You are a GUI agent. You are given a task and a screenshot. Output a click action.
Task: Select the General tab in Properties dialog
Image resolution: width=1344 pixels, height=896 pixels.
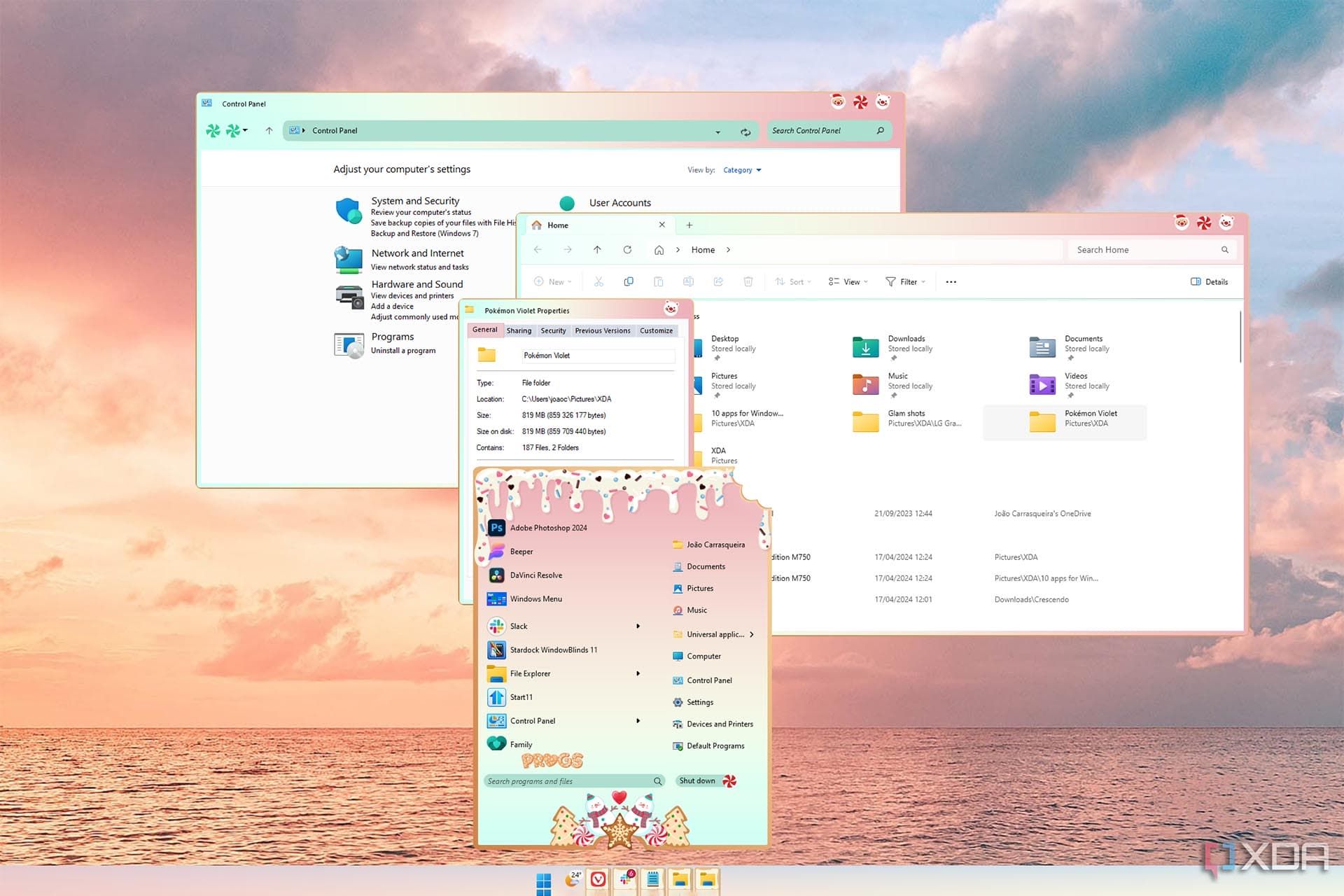coord(484,330)
